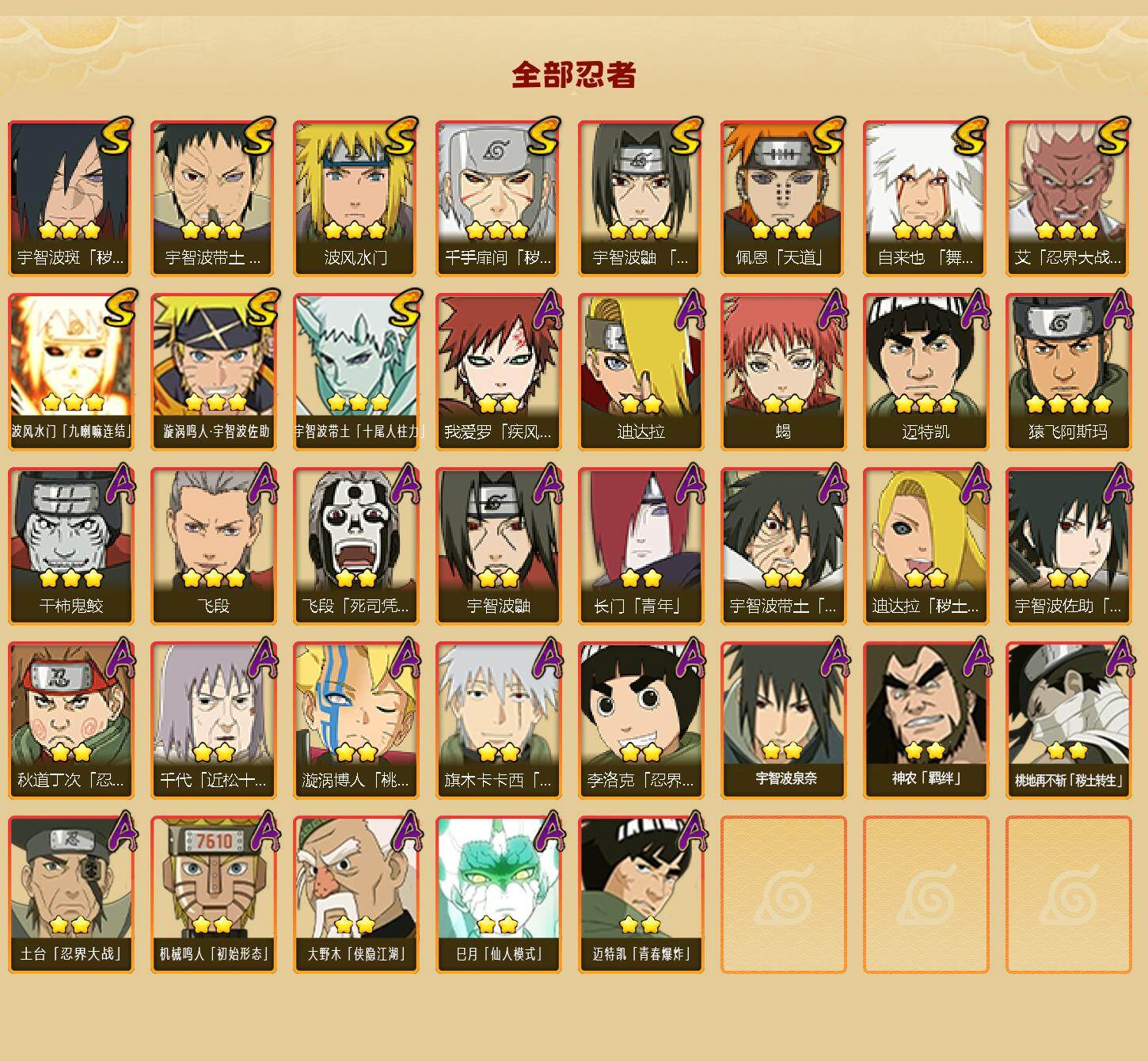The image size is (1148, 1061).
Task: Choose the 迪达拉 A-rank ninja card
Action: coord(641,372)
